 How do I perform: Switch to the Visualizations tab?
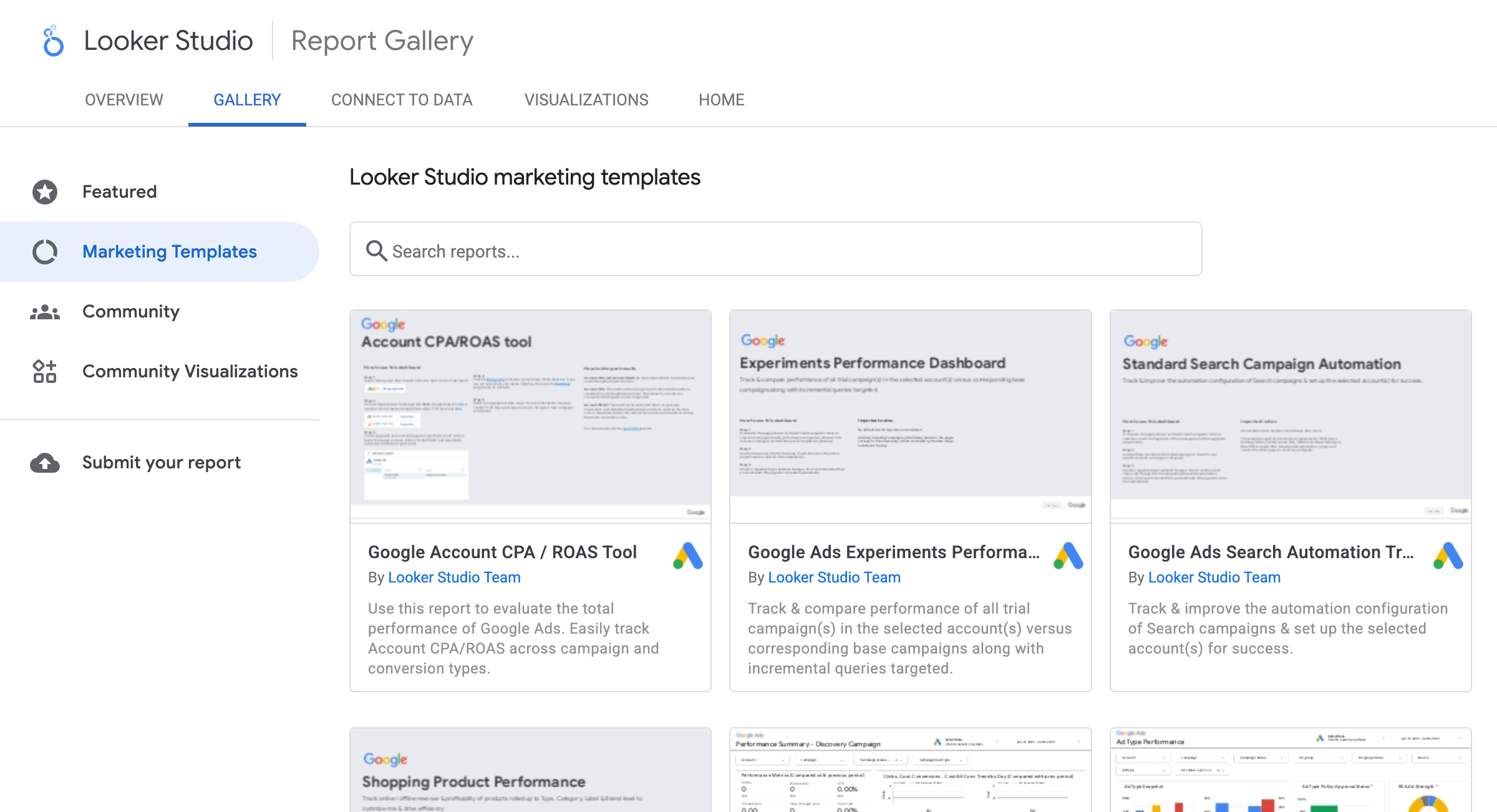point(586,100)
